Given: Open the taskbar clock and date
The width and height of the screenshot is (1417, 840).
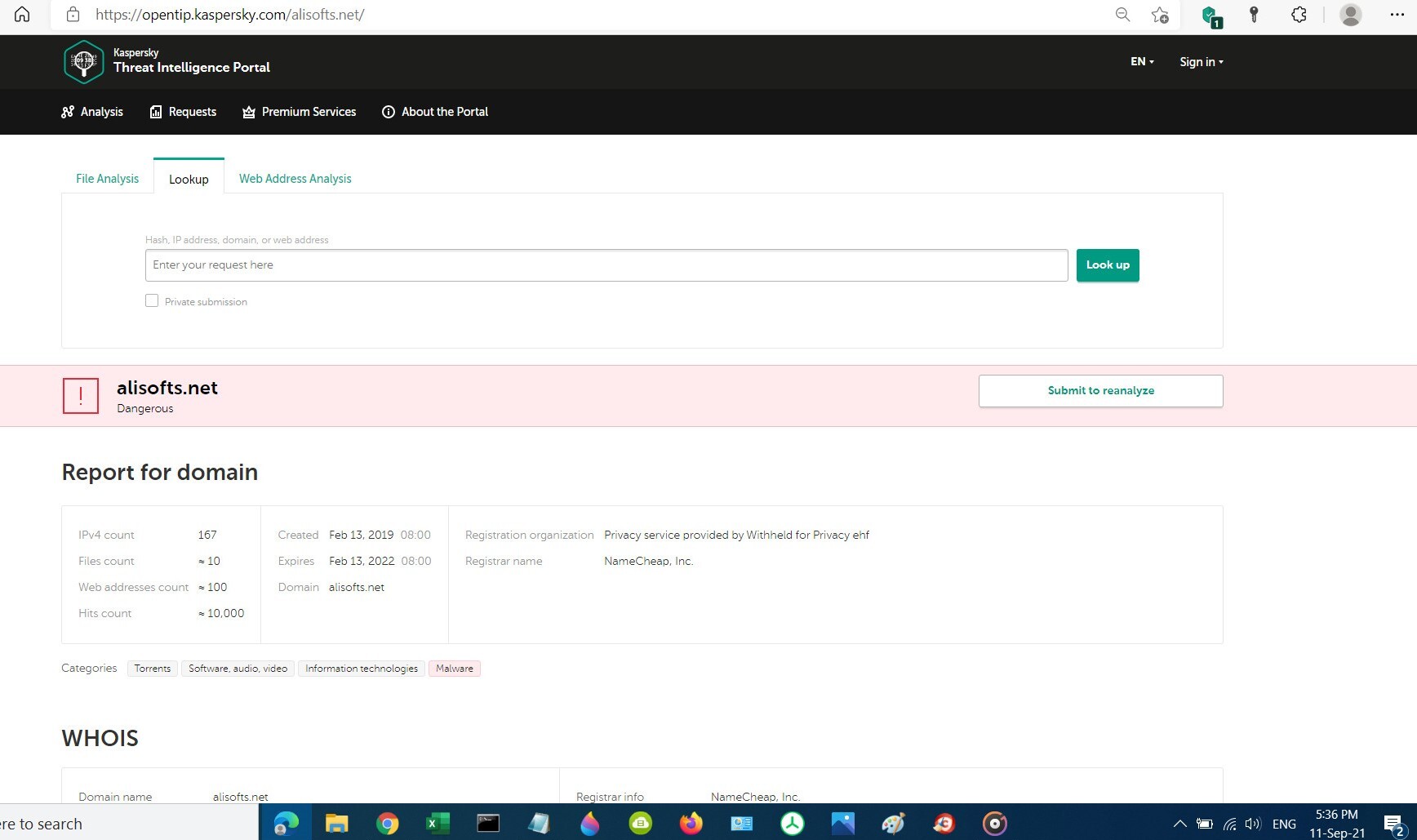Looking at the screenshot, I should click(1337, 824).
